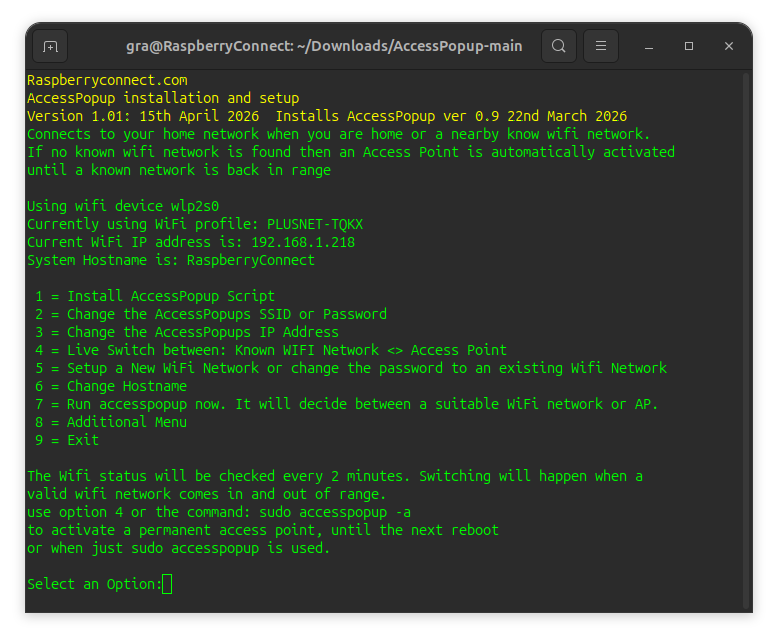
Task: Click option 6 Change Hostname
Action: (x=111, y=386)
